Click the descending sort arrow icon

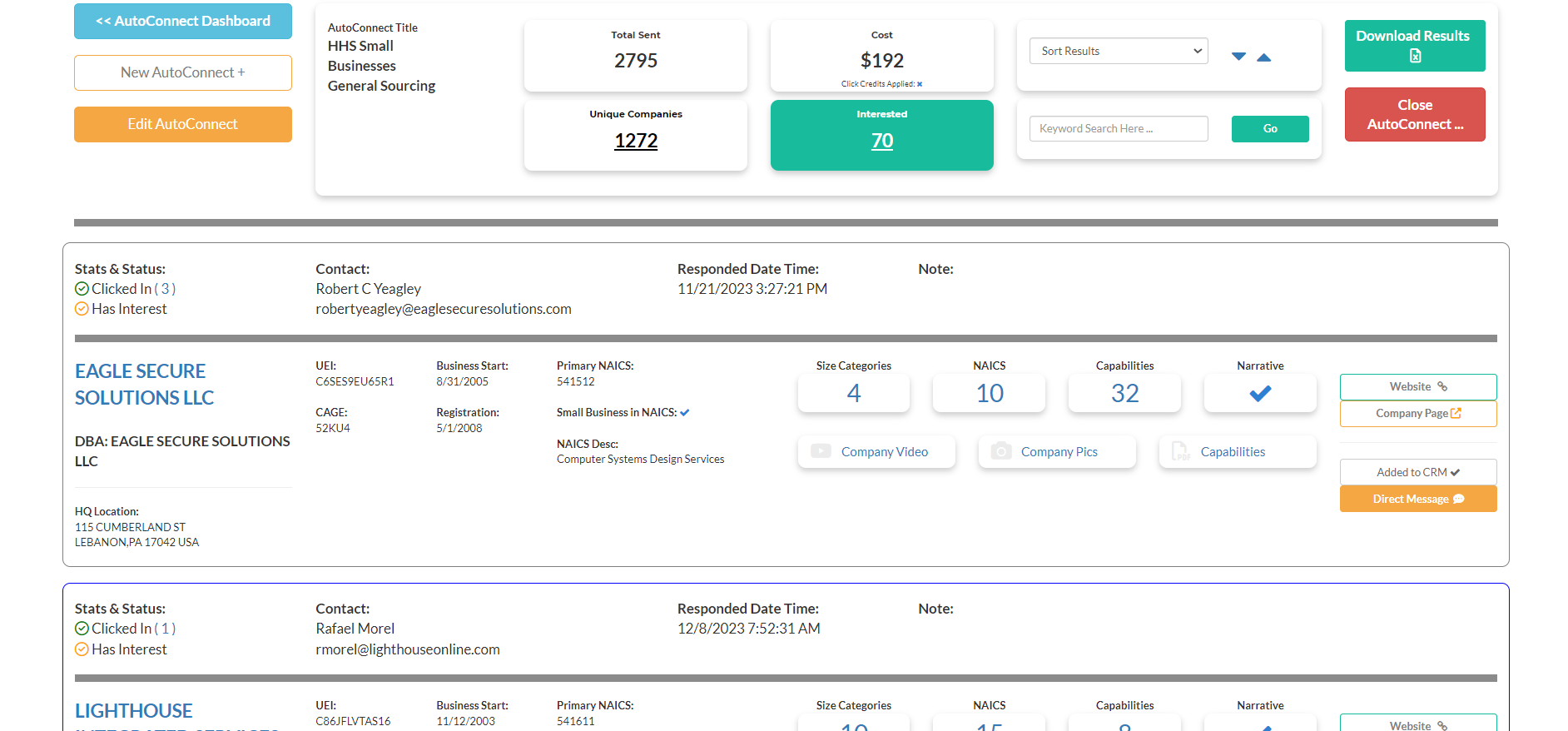pyautogui.click(x=1238, y=57)
